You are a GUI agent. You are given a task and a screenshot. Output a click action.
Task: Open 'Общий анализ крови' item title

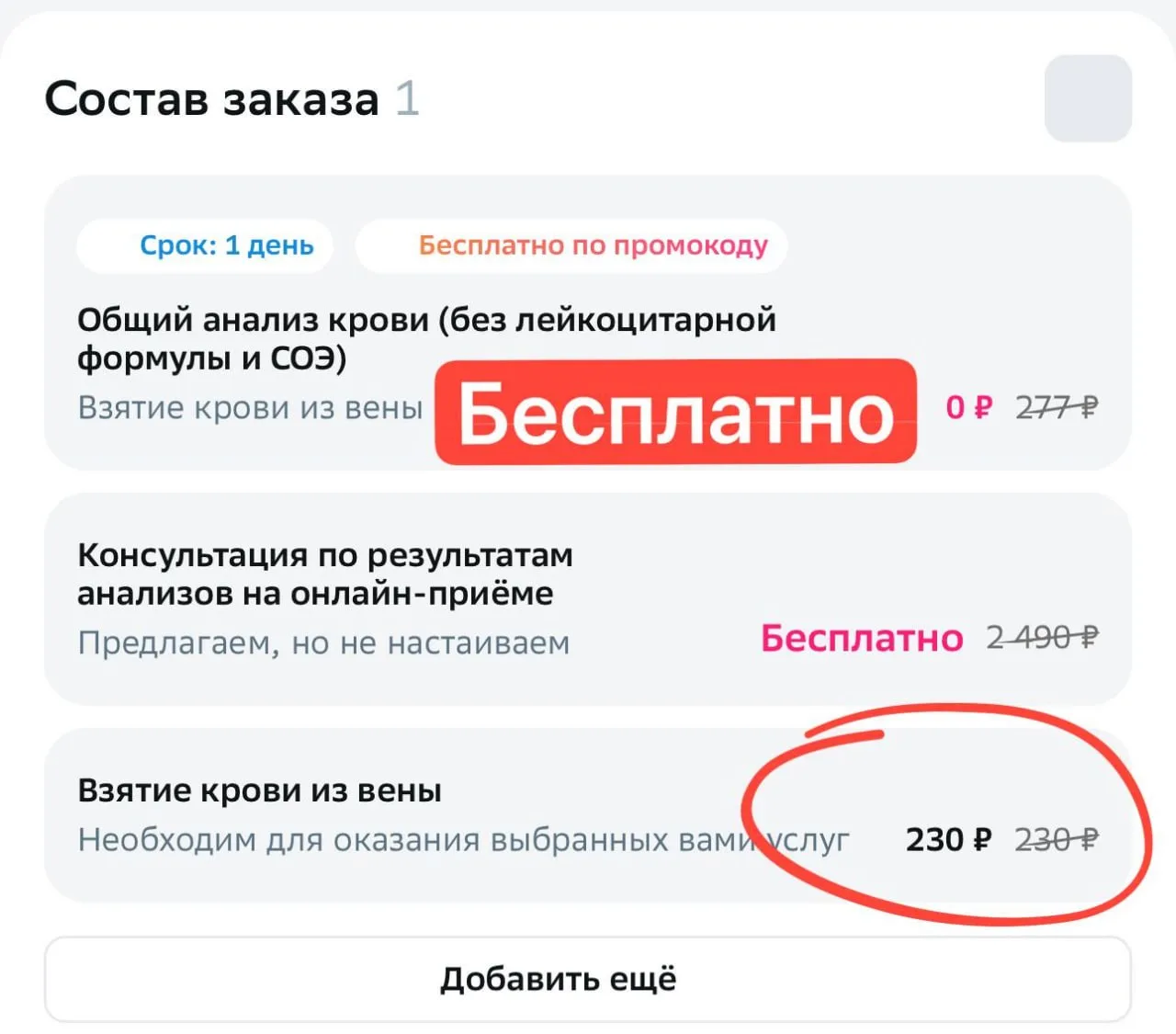click(426, 338)
